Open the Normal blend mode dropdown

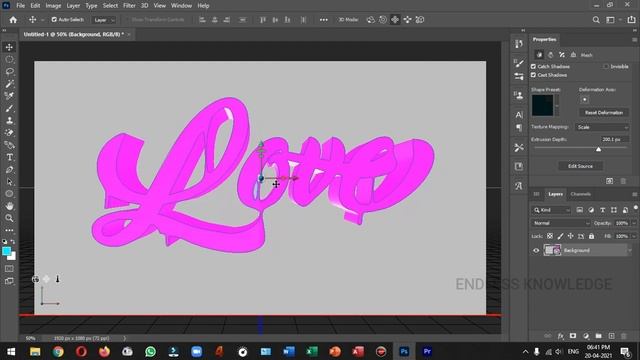(x=561, y=223)
